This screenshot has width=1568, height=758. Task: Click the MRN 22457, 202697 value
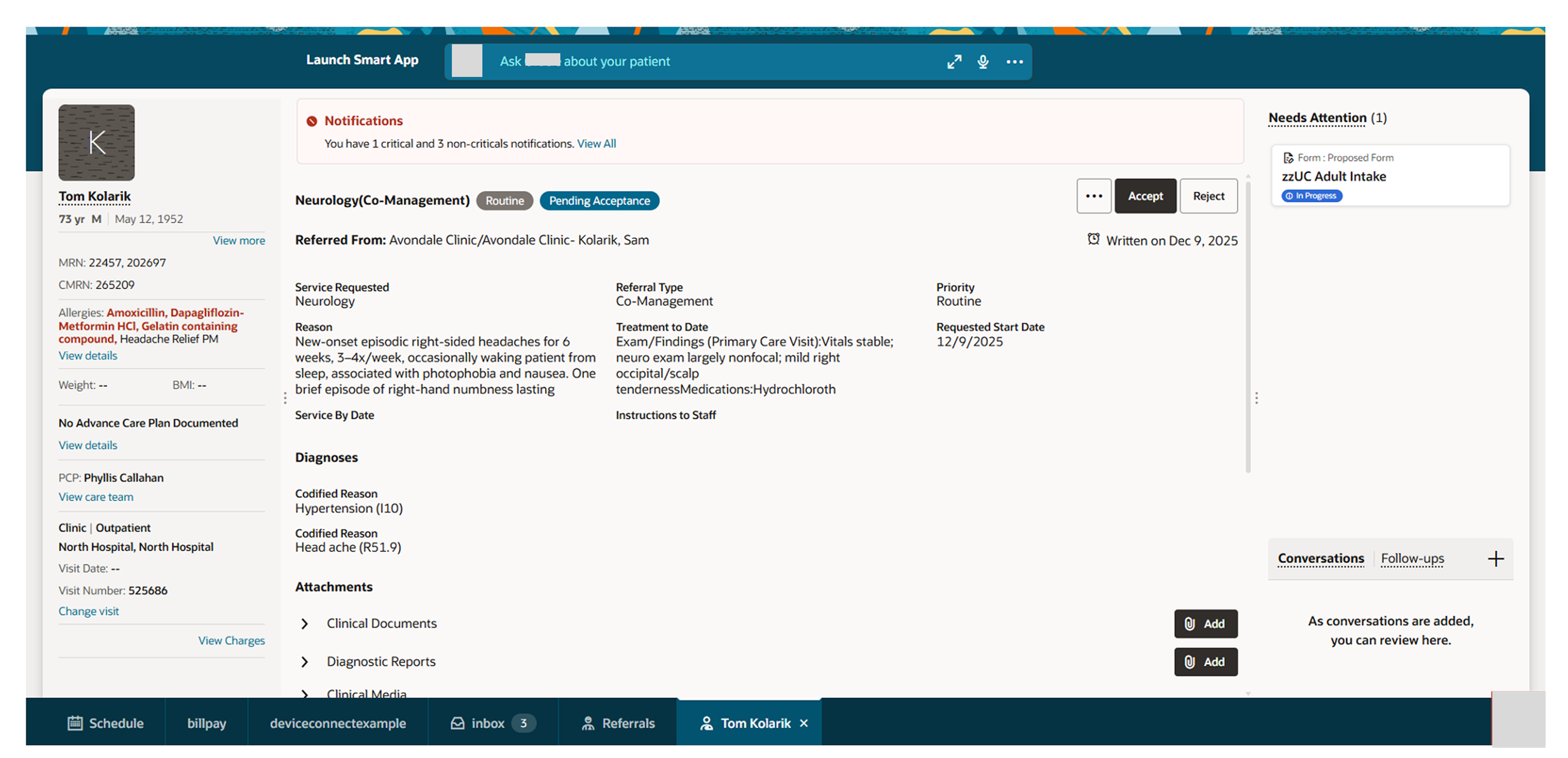click(127, 263)
